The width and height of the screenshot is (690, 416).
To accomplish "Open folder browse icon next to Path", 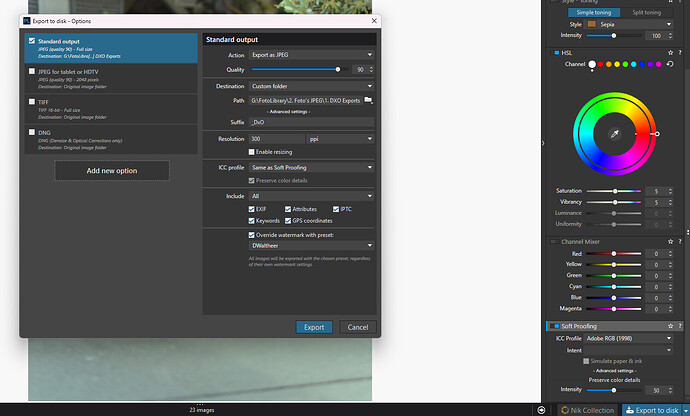I will pos(368,100).
